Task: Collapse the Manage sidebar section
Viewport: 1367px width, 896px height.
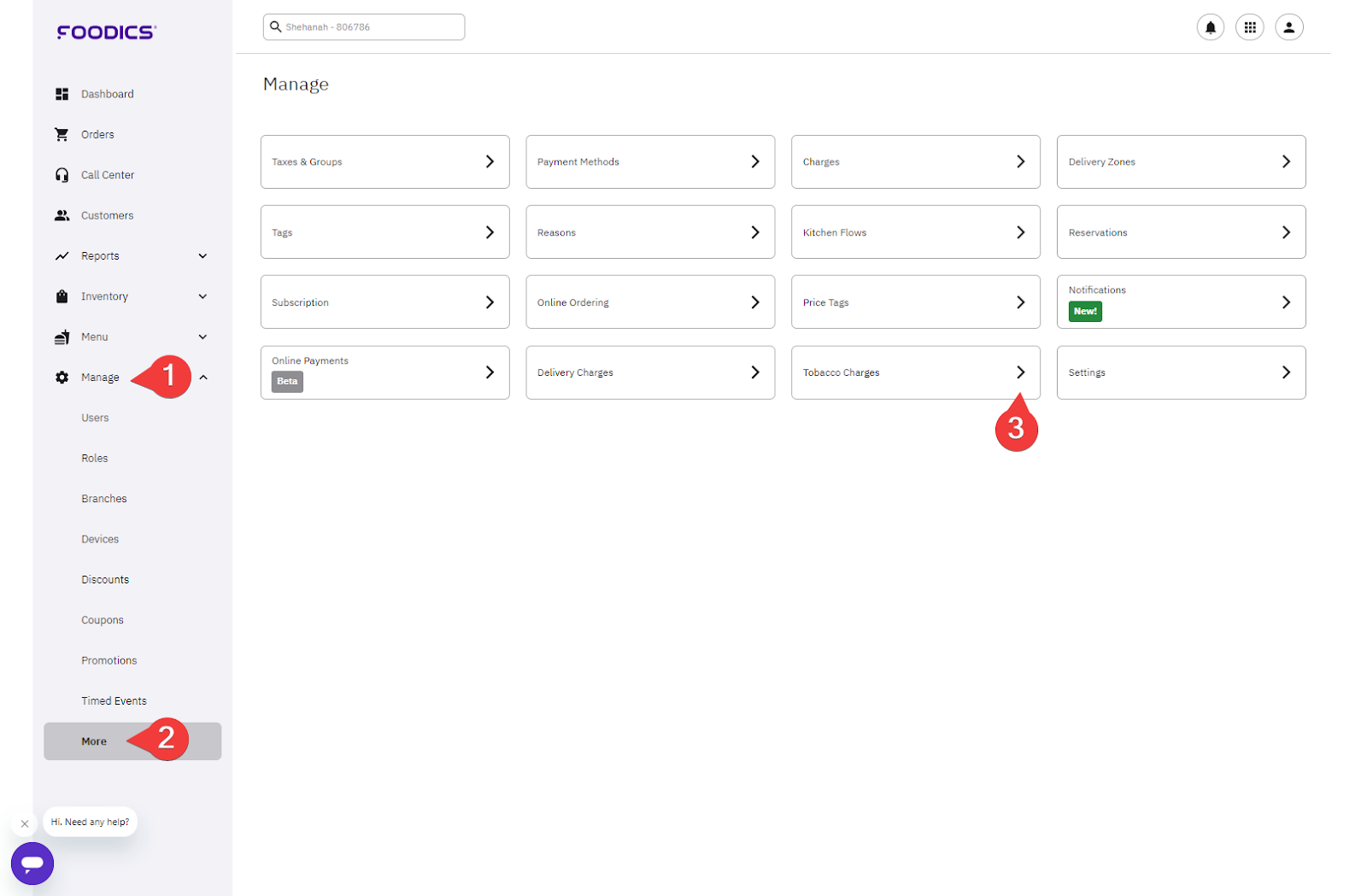Action: point(203,378)
